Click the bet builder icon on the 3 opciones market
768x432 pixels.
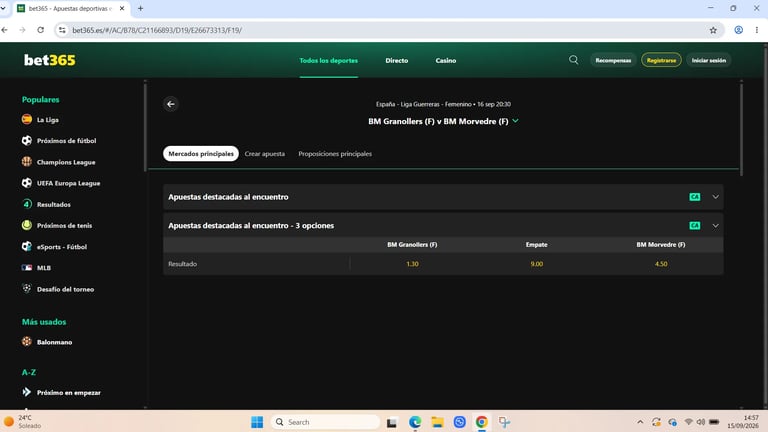[x=695, y=225]
